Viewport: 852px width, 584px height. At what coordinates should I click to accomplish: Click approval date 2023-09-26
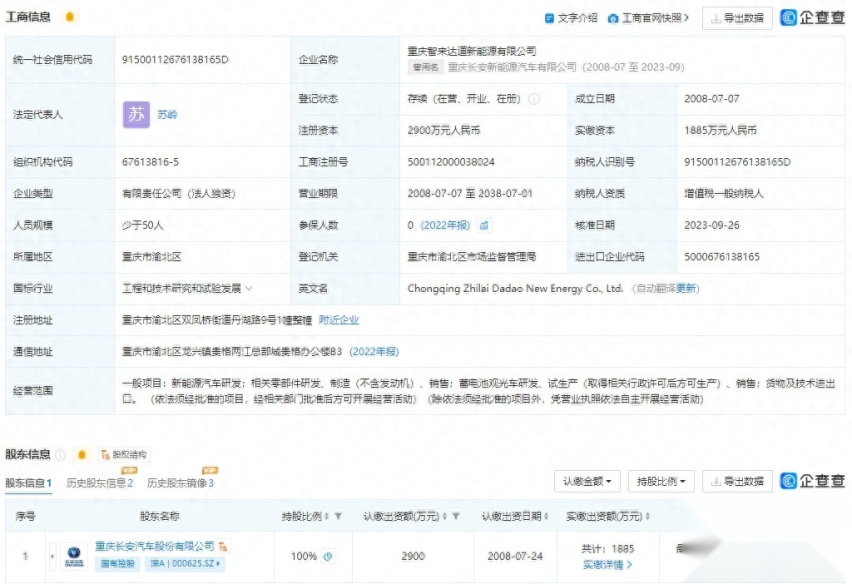pos(711,225)
